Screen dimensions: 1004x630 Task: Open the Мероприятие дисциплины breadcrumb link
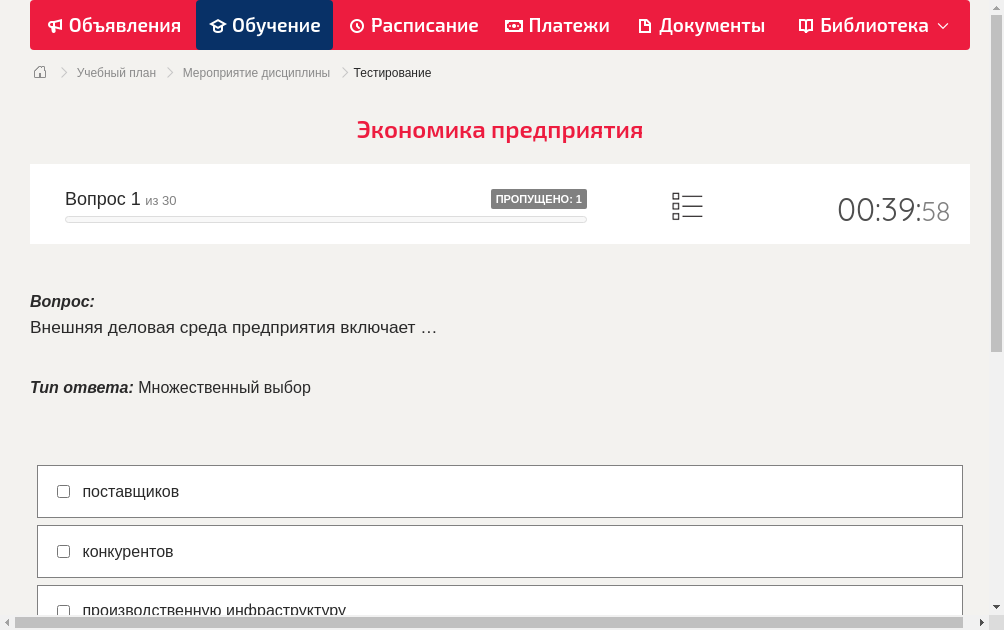[x=256, y=72]
